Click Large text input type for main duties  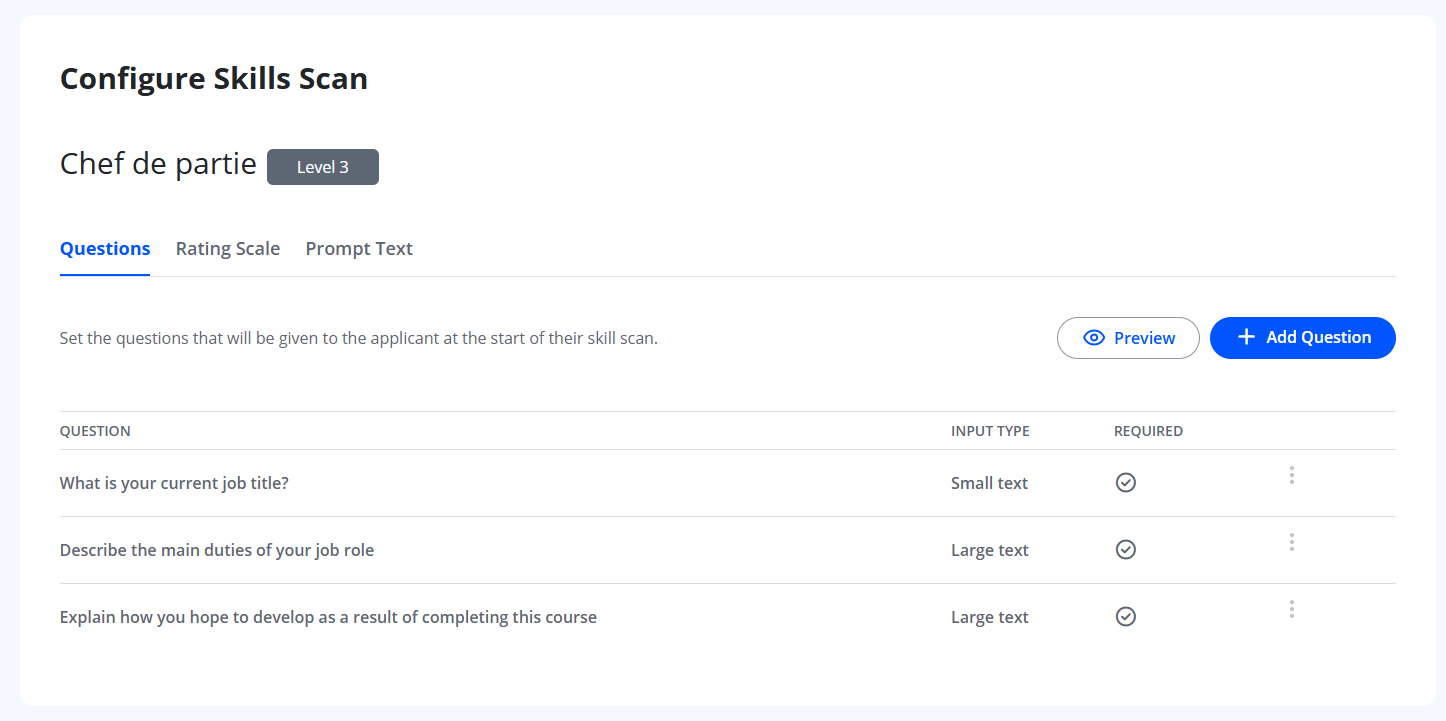[989, 550]
